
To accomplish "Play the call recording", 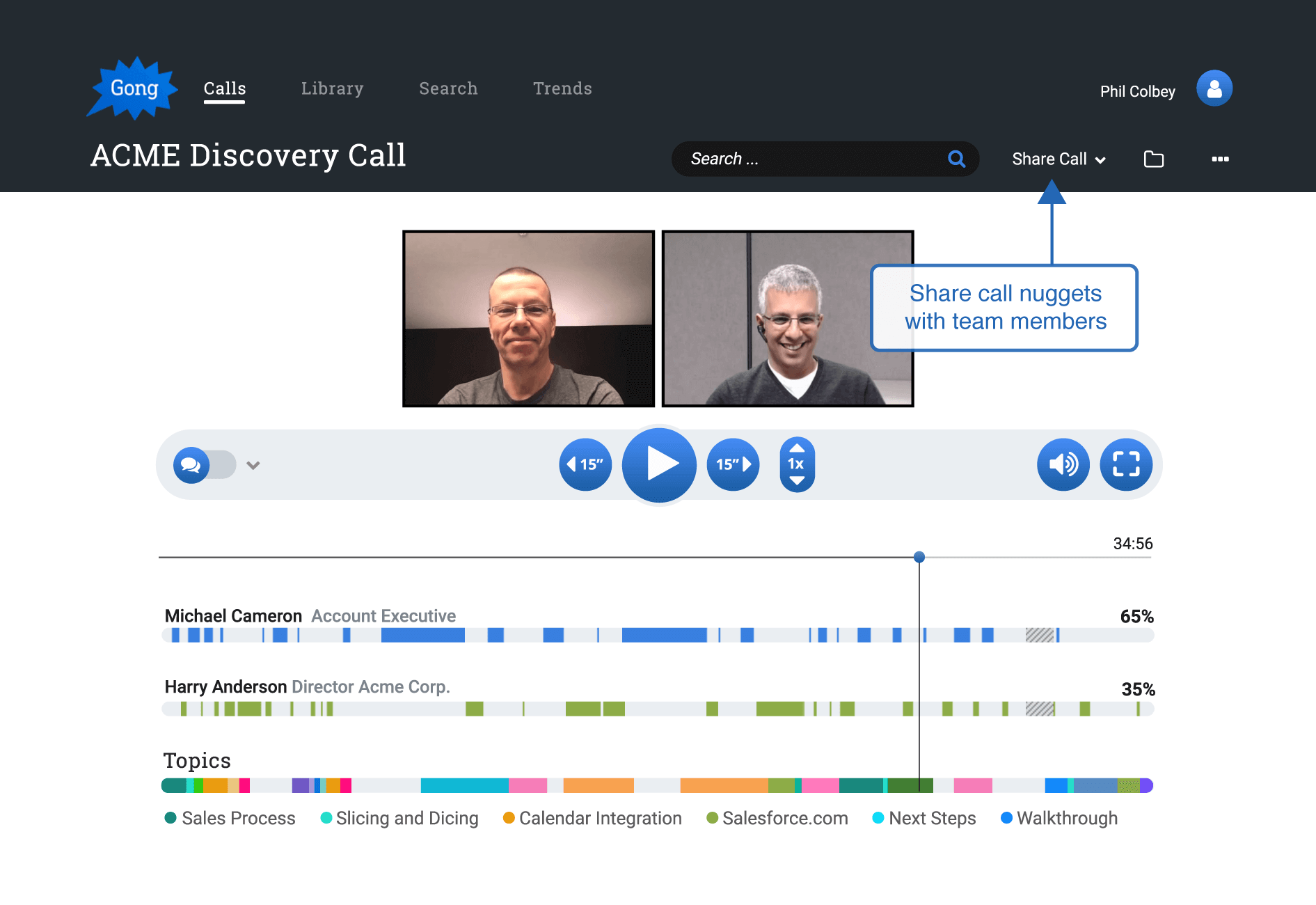I will 659,464.
